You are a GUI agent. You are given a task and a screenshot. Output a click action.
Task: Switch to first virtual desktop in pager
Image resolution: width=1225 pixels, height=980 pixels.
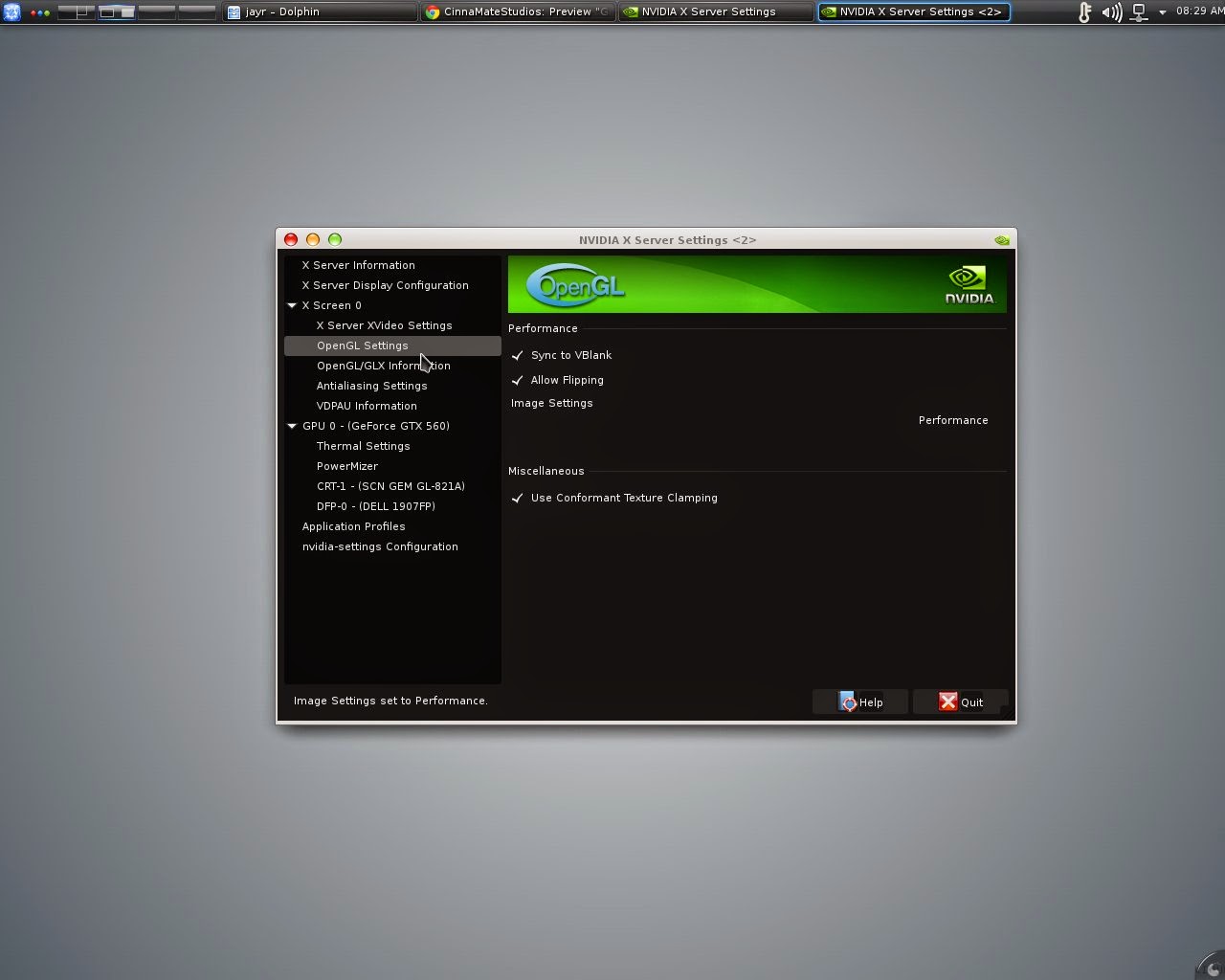click(76, 12)
